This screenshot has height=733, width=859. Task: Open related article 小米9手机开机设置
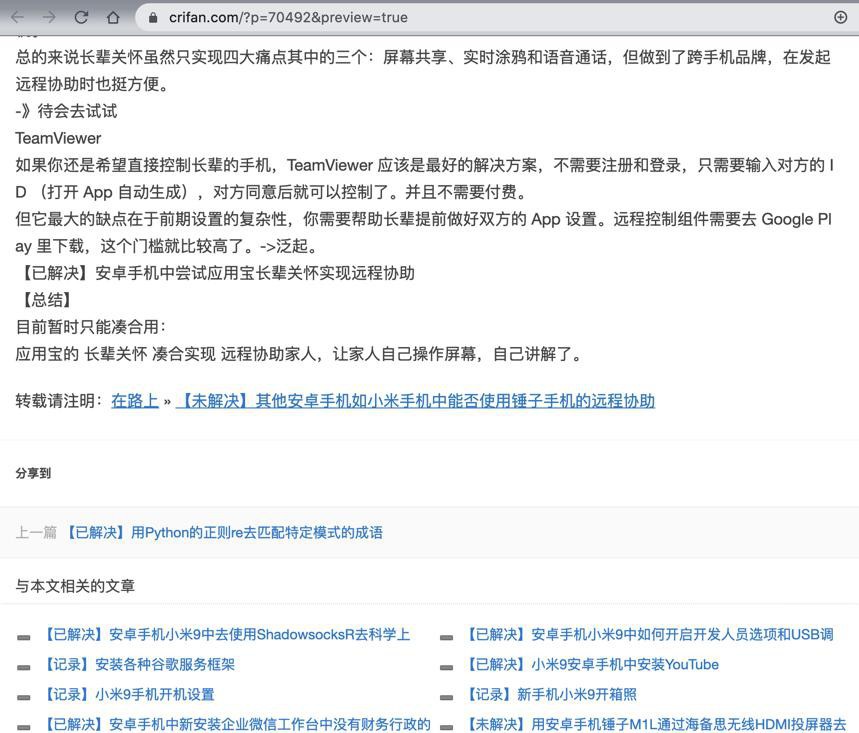(x=128, y=695)
